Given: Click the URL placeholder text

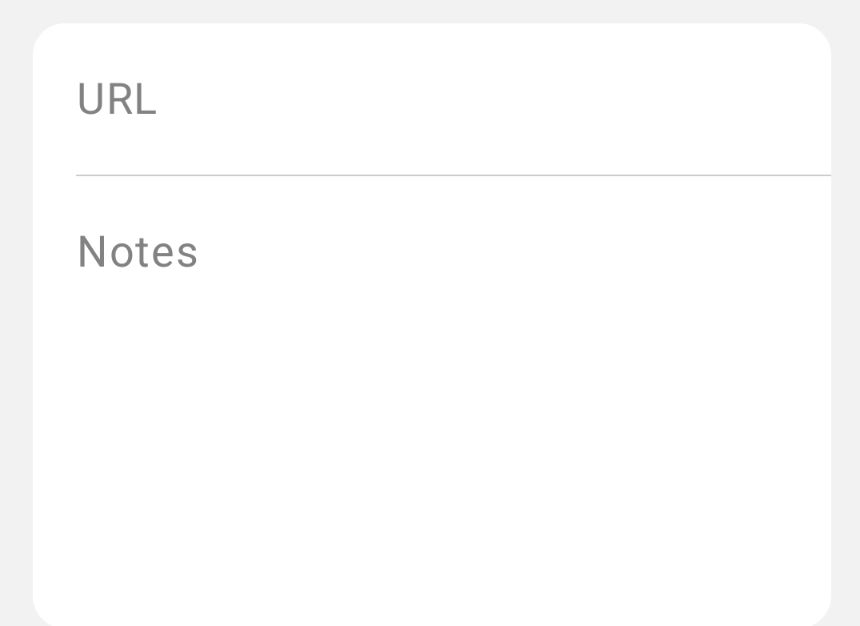Looking at the screenshot, I should tap(116, 99).
